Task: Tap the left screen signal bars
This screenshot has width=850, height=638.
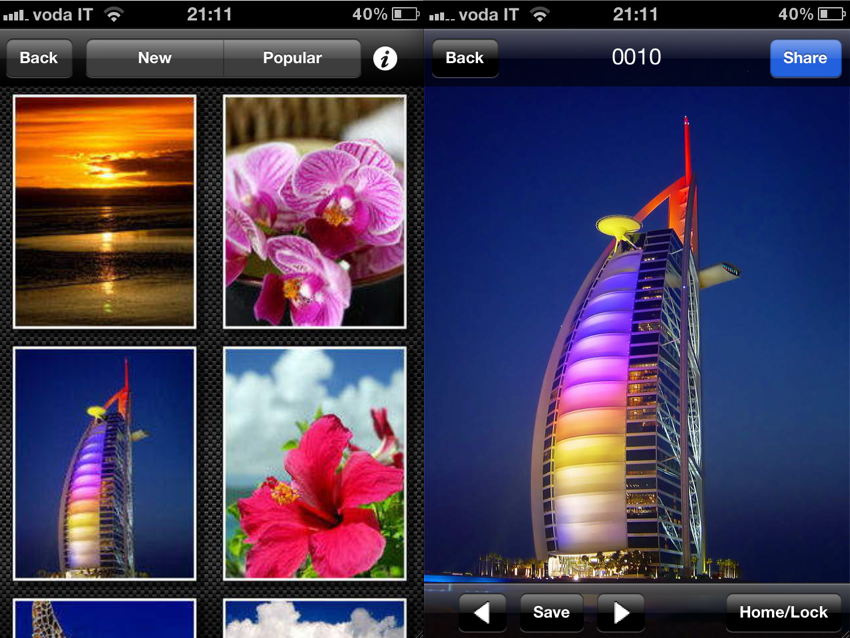Action: click(x=14, y=15)
